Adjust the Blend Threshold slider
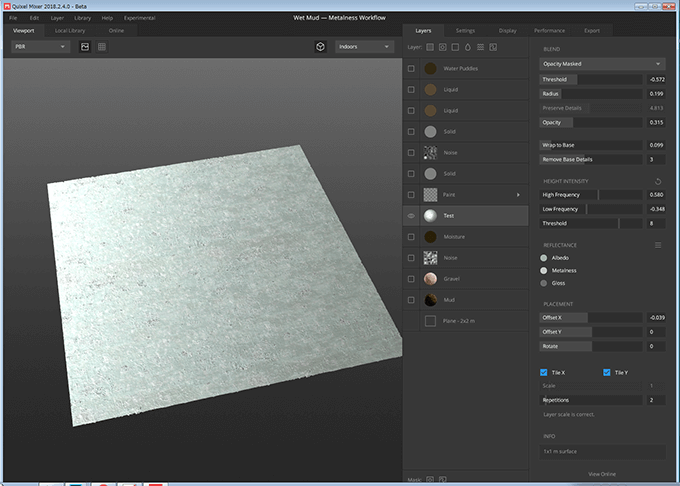The image size is (680, 486). [x=591, y=79]
